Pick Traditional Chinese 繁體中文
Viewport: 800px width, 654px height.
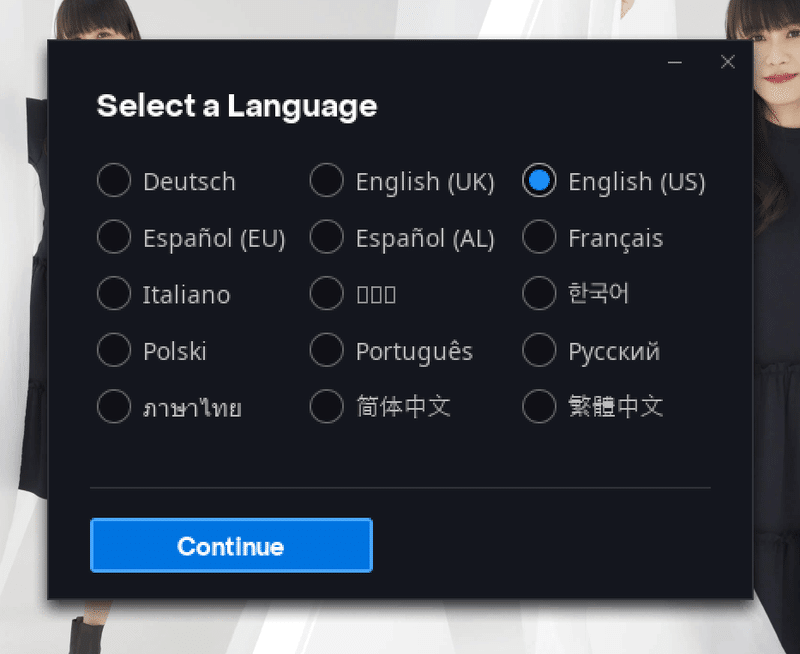(x=539, y=407)
